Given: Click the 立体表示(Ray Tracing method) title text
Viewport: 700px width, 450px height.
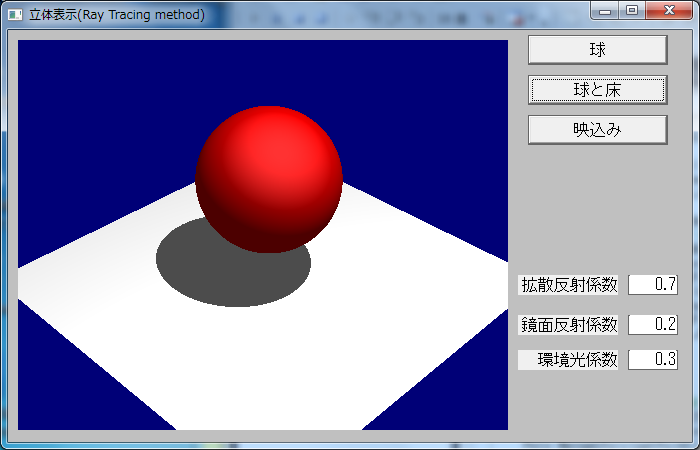Looking at the screenshot, I should point(117,15).
